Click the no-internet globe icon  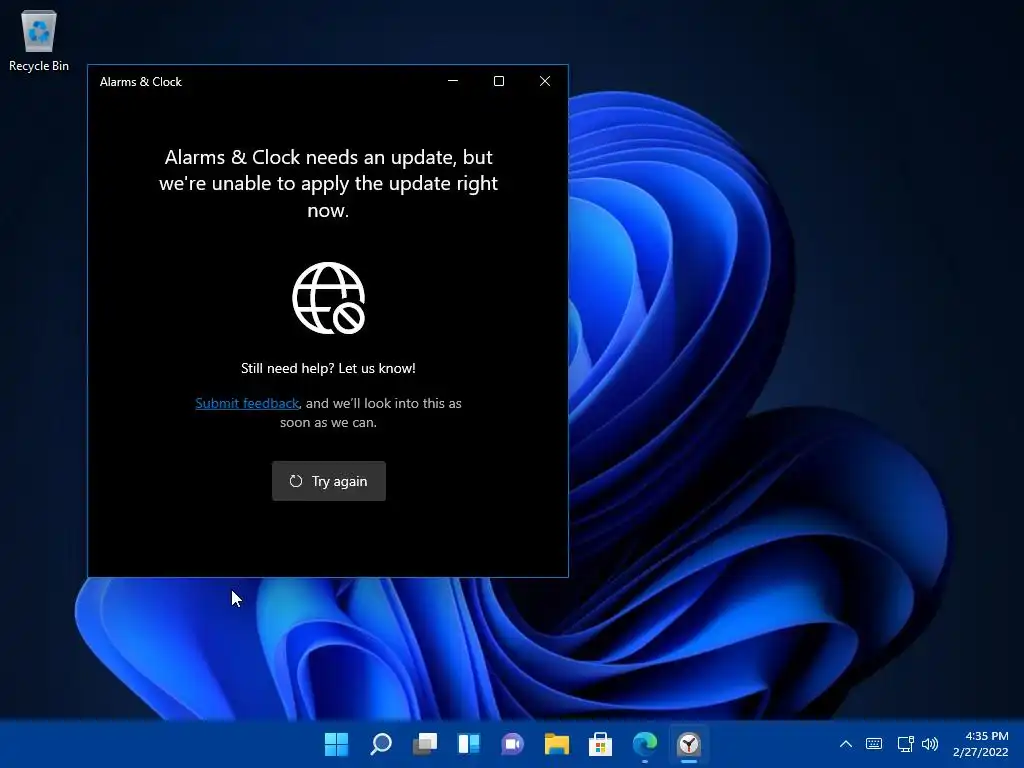click(x=328, y=298)
